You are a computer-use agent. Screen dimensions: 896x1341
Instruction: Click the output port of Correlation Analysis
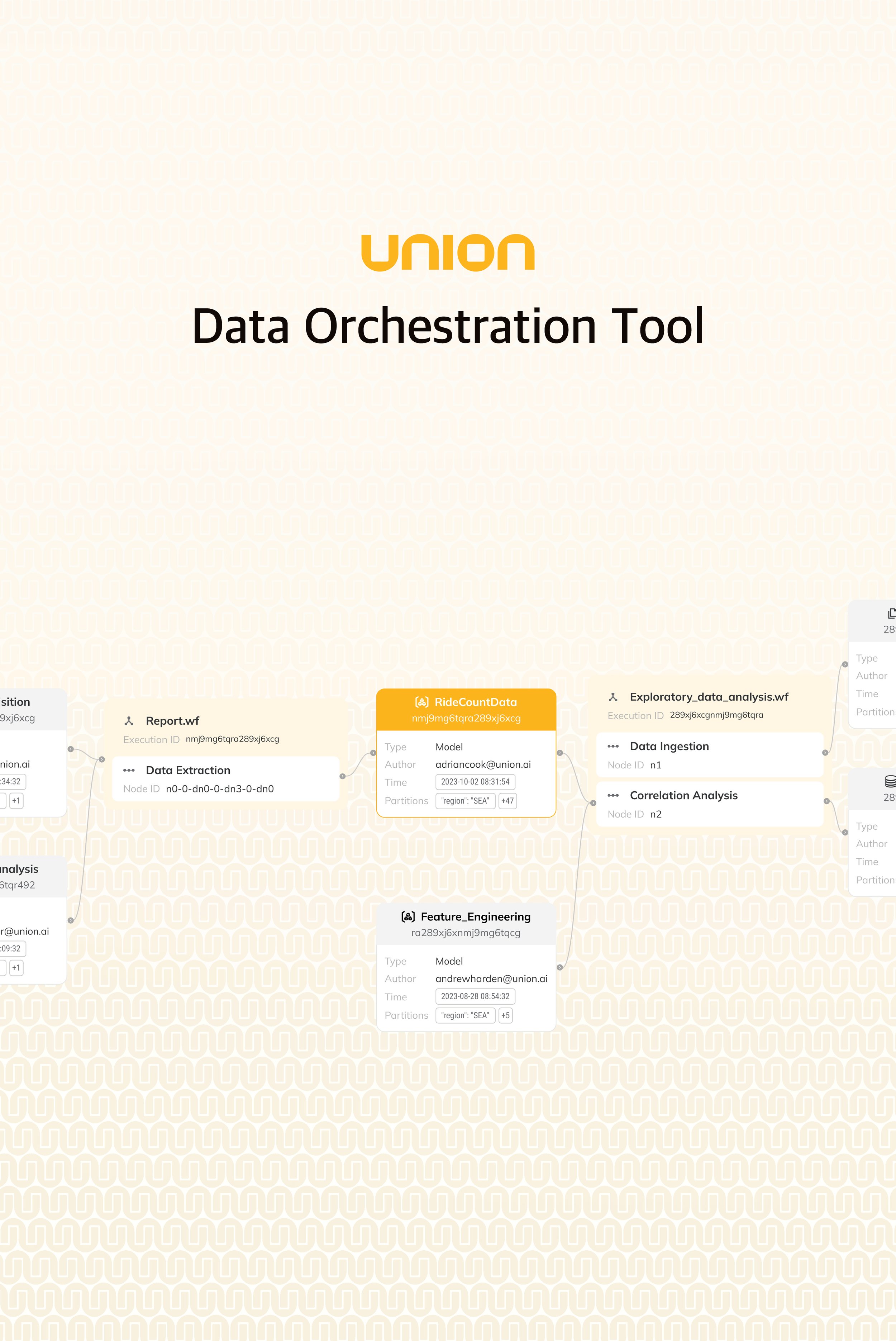[826, 801]
